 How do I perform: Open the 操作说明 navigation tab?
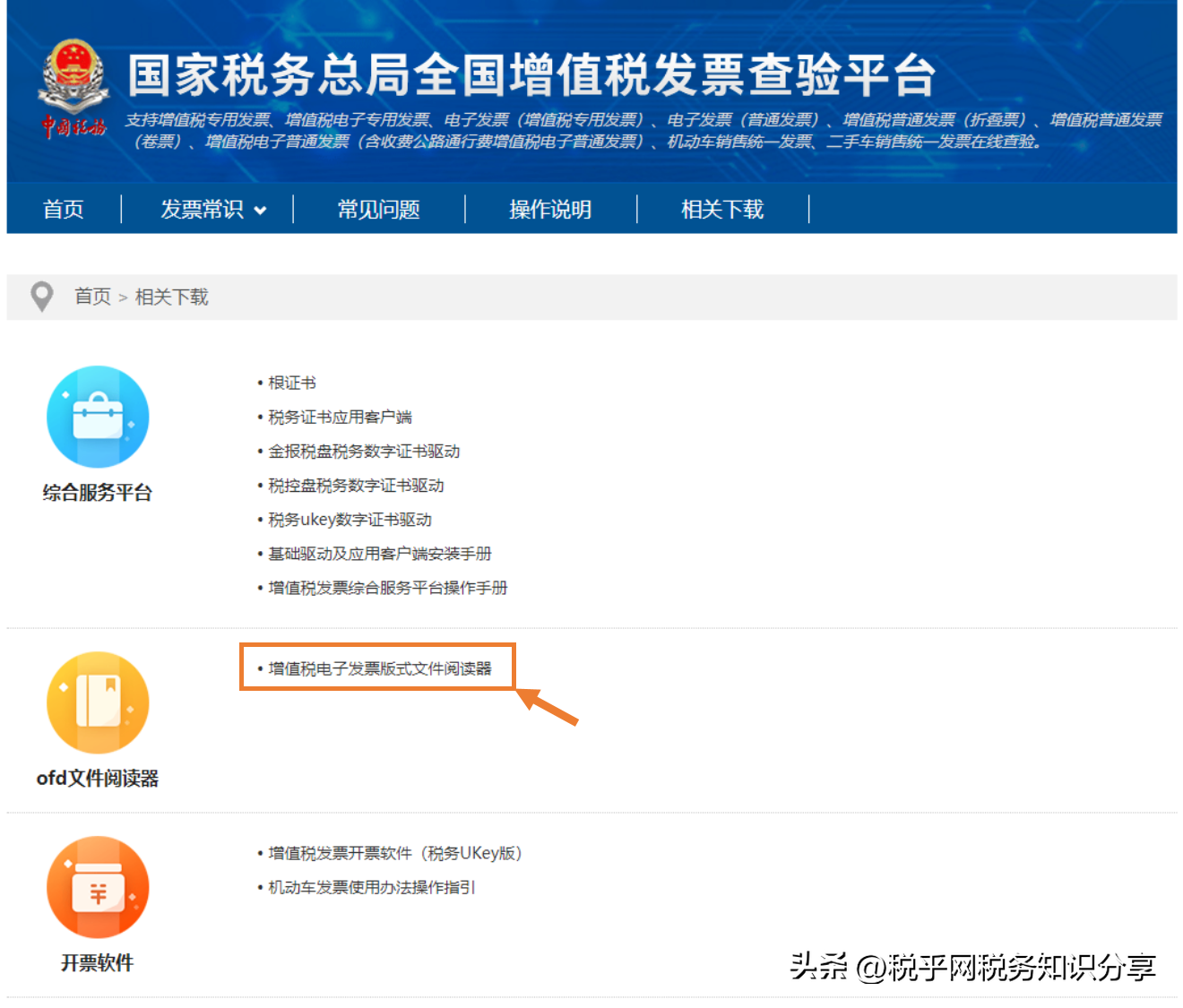click(550, 210)
